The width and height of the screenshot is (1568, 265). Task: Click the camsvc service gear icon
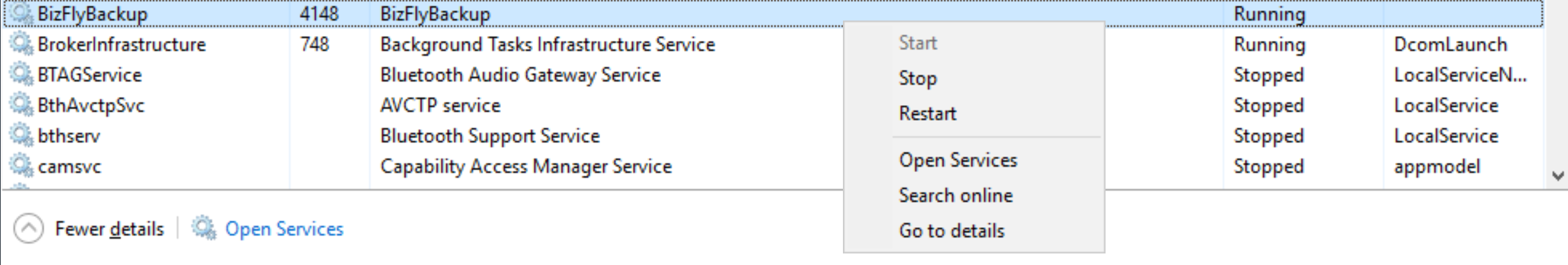21,166
